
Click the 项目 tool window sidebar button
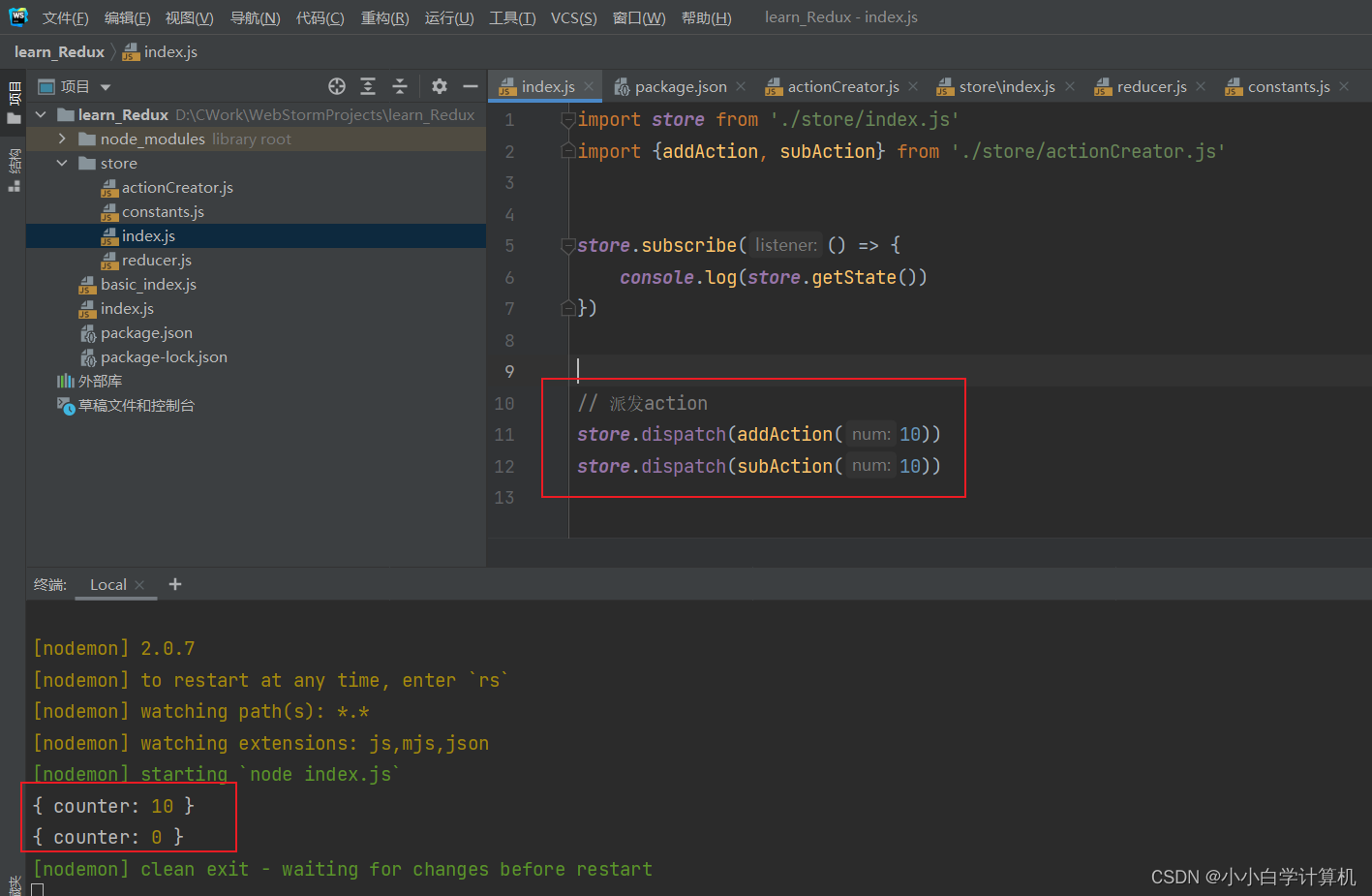(x=14, y=104)
